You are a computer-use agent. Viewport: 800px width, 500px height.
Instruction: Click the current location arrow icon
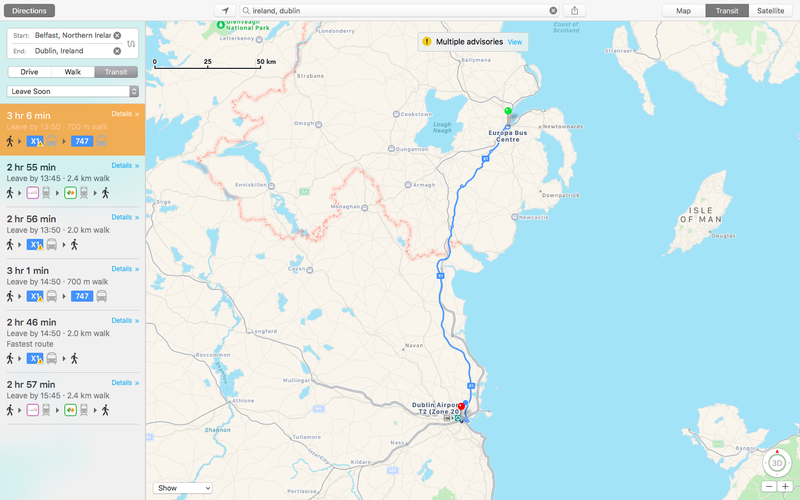pyautogui.click(x=225, y=10)
